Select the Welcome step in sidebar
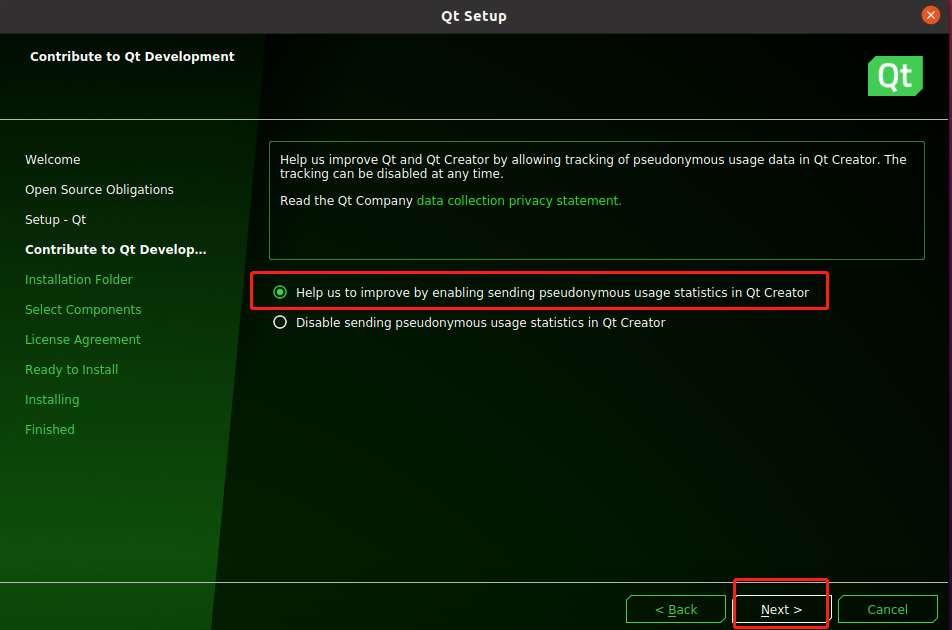Viewport: 952px width, 630px height. (x=53, y=160)
